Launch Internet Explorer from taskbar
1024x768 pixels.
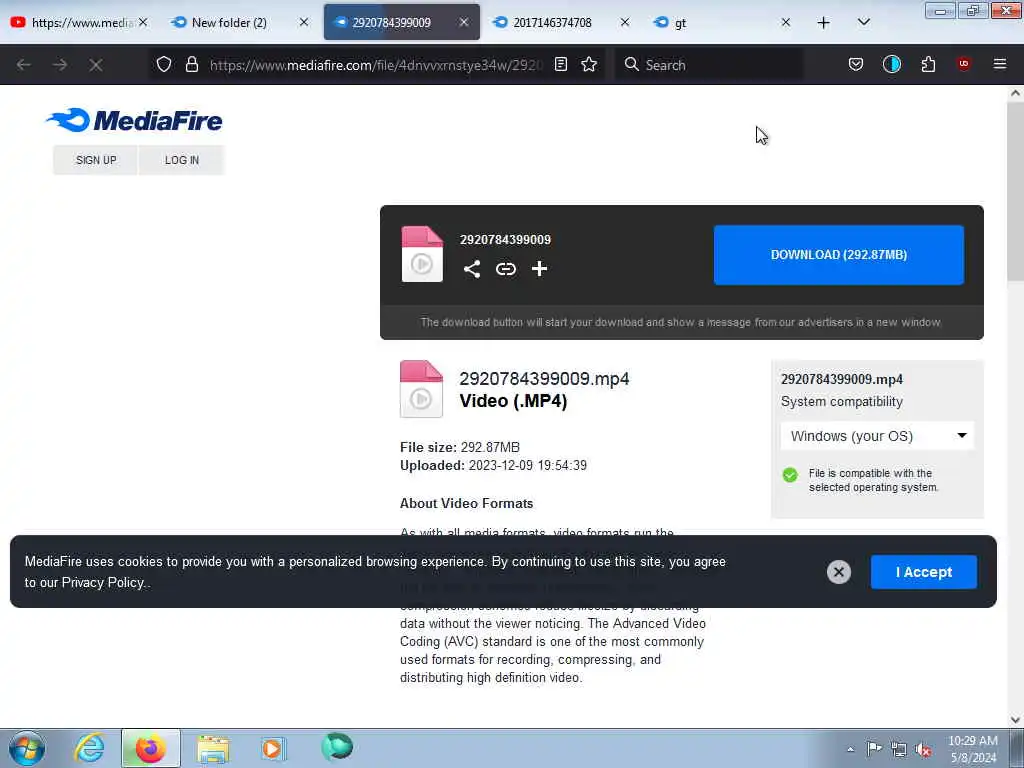tap(89, 748)
